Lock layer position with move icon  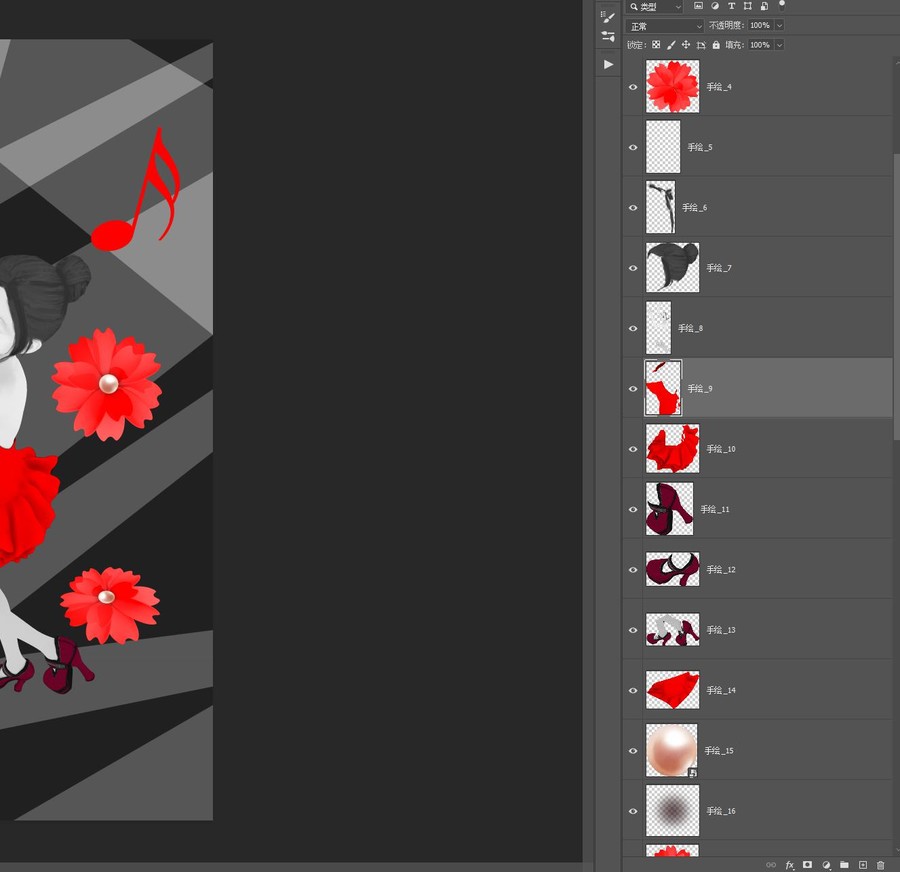(x=686, y=45)
